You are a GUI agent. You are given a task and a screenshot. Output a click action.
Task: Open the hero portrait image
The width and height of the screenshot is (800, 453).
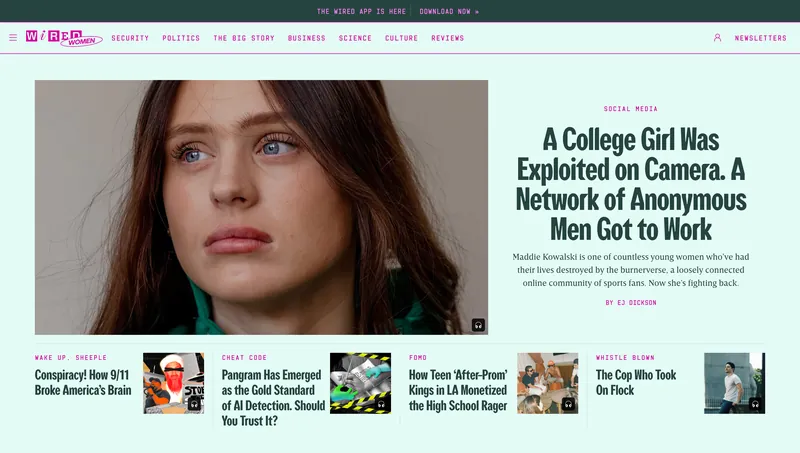pos(261,207)
